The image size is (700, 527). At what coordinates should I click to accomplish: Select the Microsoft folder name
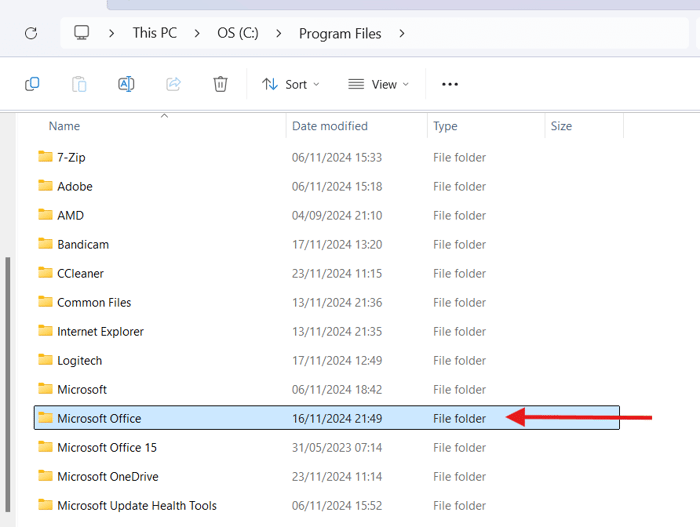[x=82, y=389]
